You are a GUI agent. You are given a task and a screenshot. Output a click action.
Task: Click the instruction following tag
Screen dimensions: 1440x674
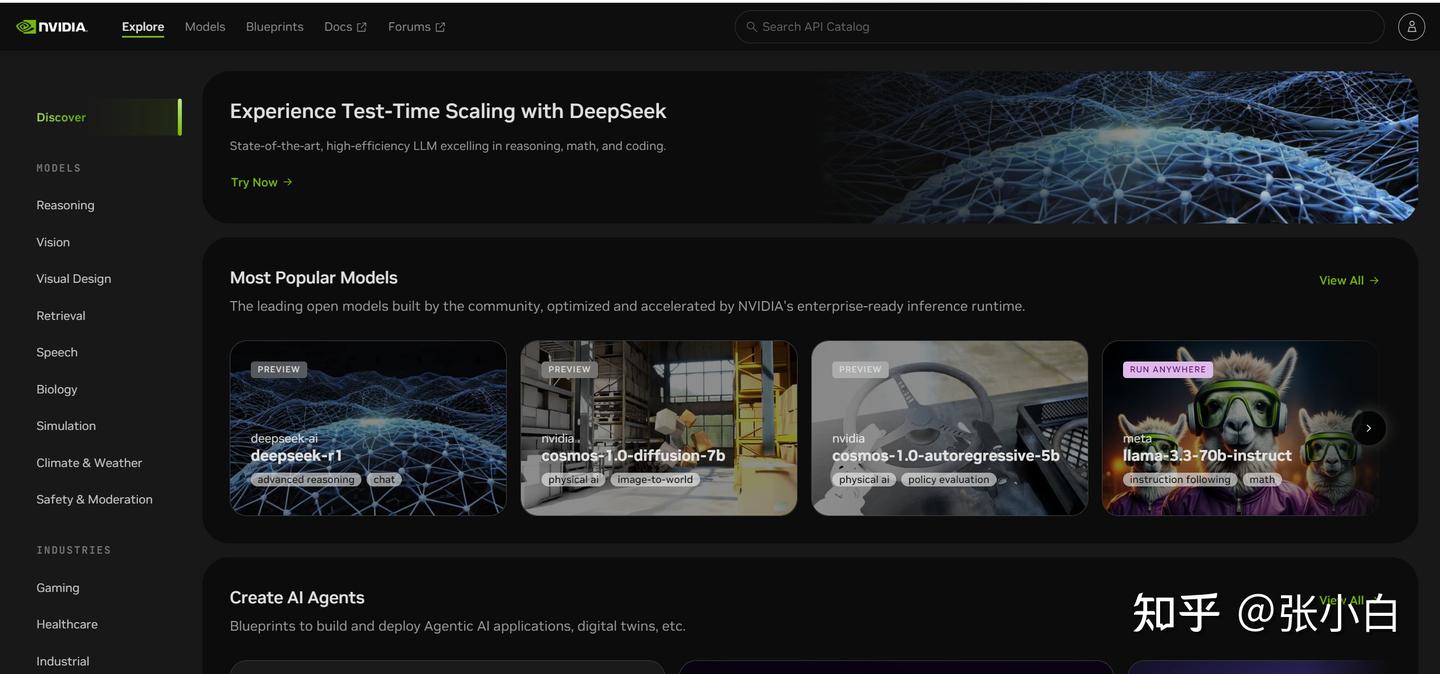pos(1180,480)
